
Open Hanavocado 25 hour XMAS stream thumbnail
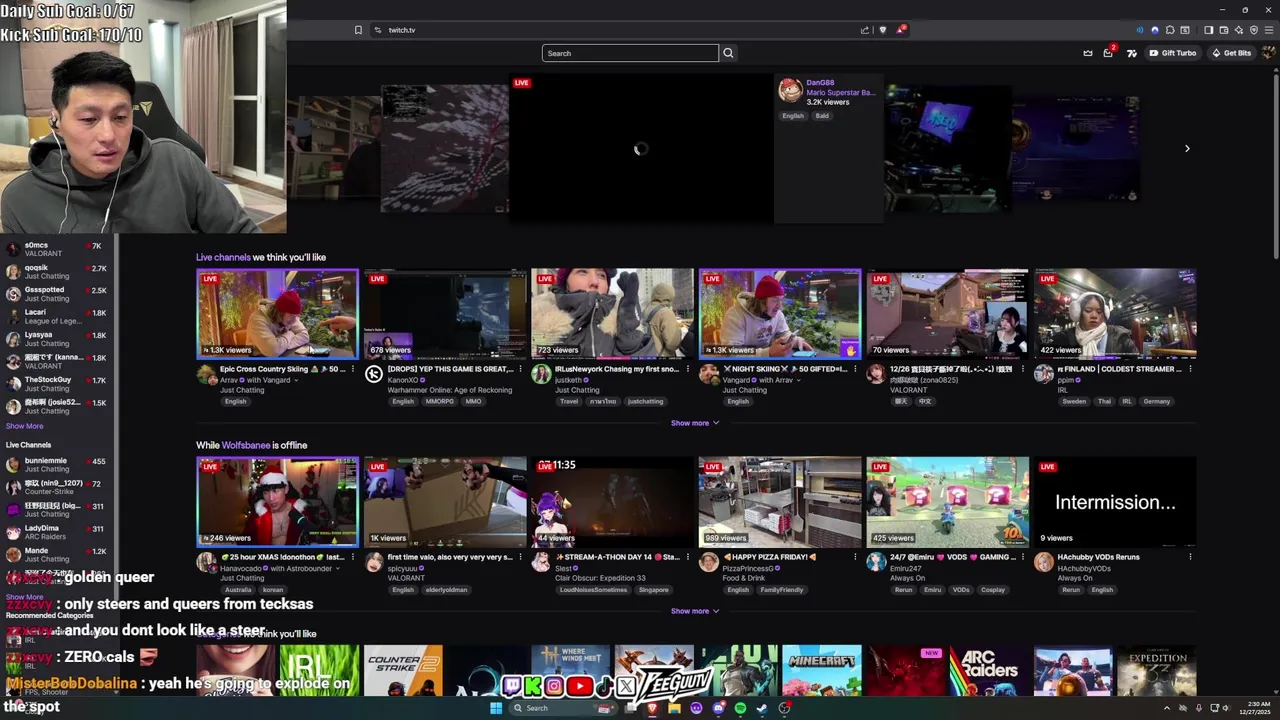pos(277,502)
